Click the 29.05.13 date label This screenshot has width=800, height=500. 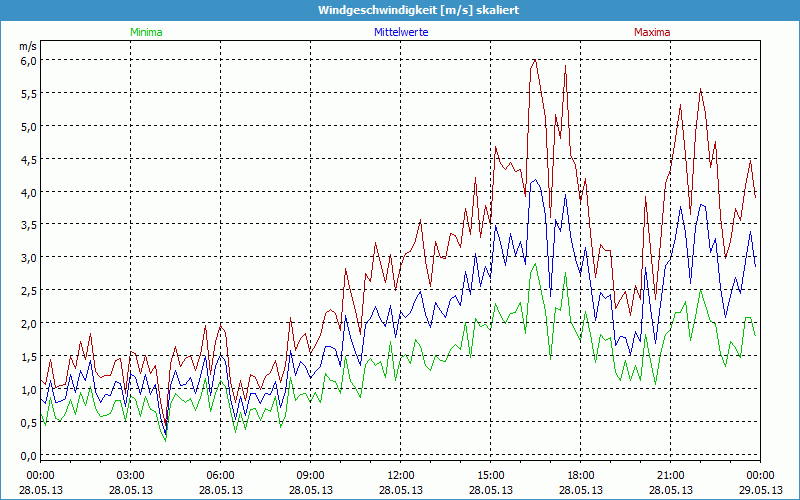coord(761,490)
